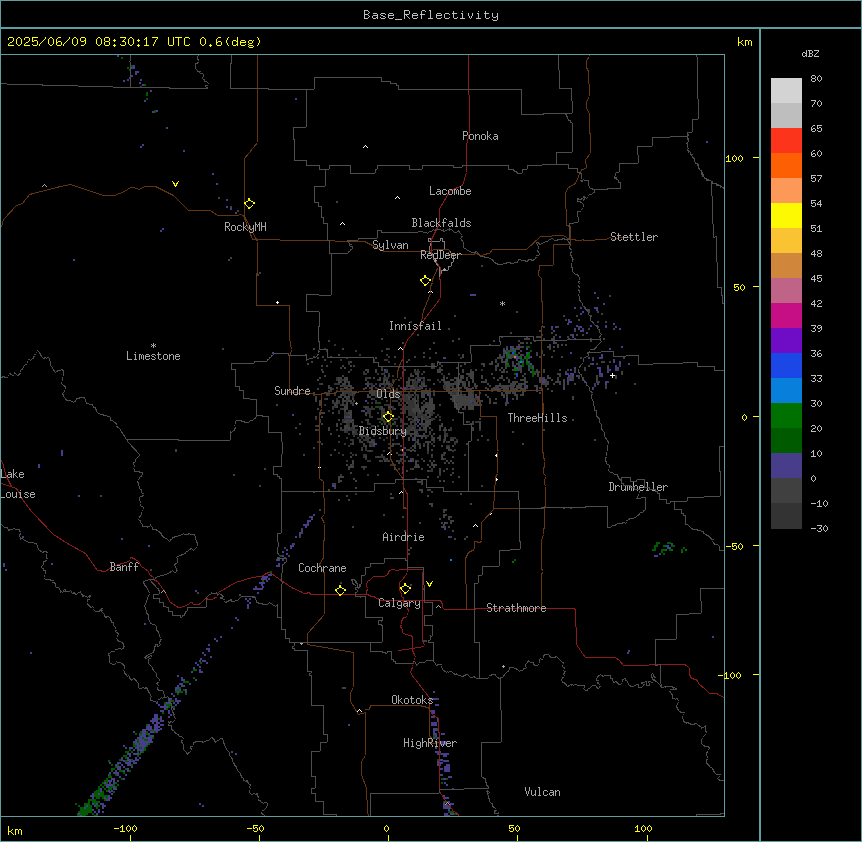Click the Ponoka city label
Screen dimensions: 862x842
click(x=480, y=136)
